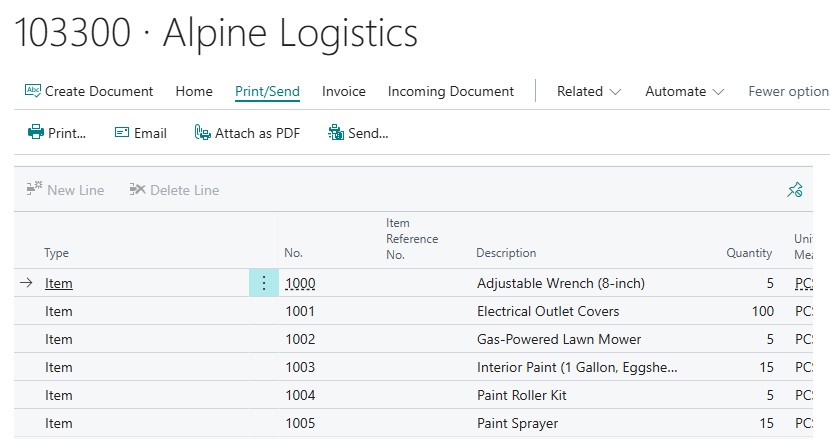The image size is (830, 439).
Task: Select item number 1001 cell
Action: coord(300,311)
